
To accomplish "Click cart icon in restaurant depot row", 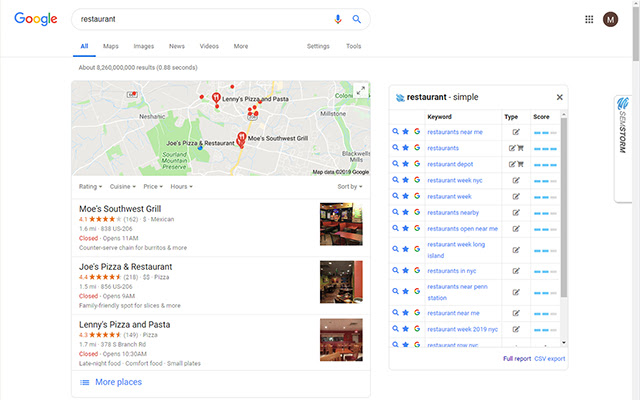I will click(520, 164).
